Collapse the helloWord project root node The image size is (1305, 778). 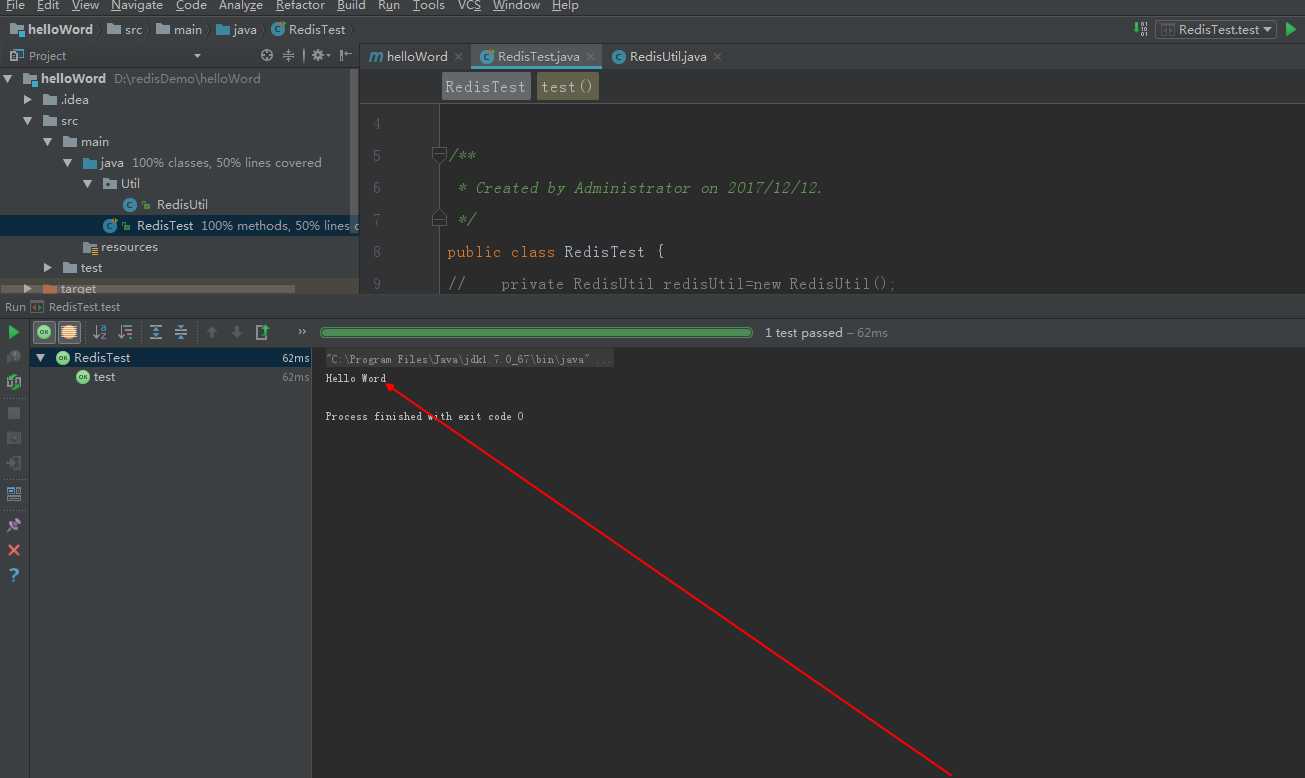[x=8, y=78]
